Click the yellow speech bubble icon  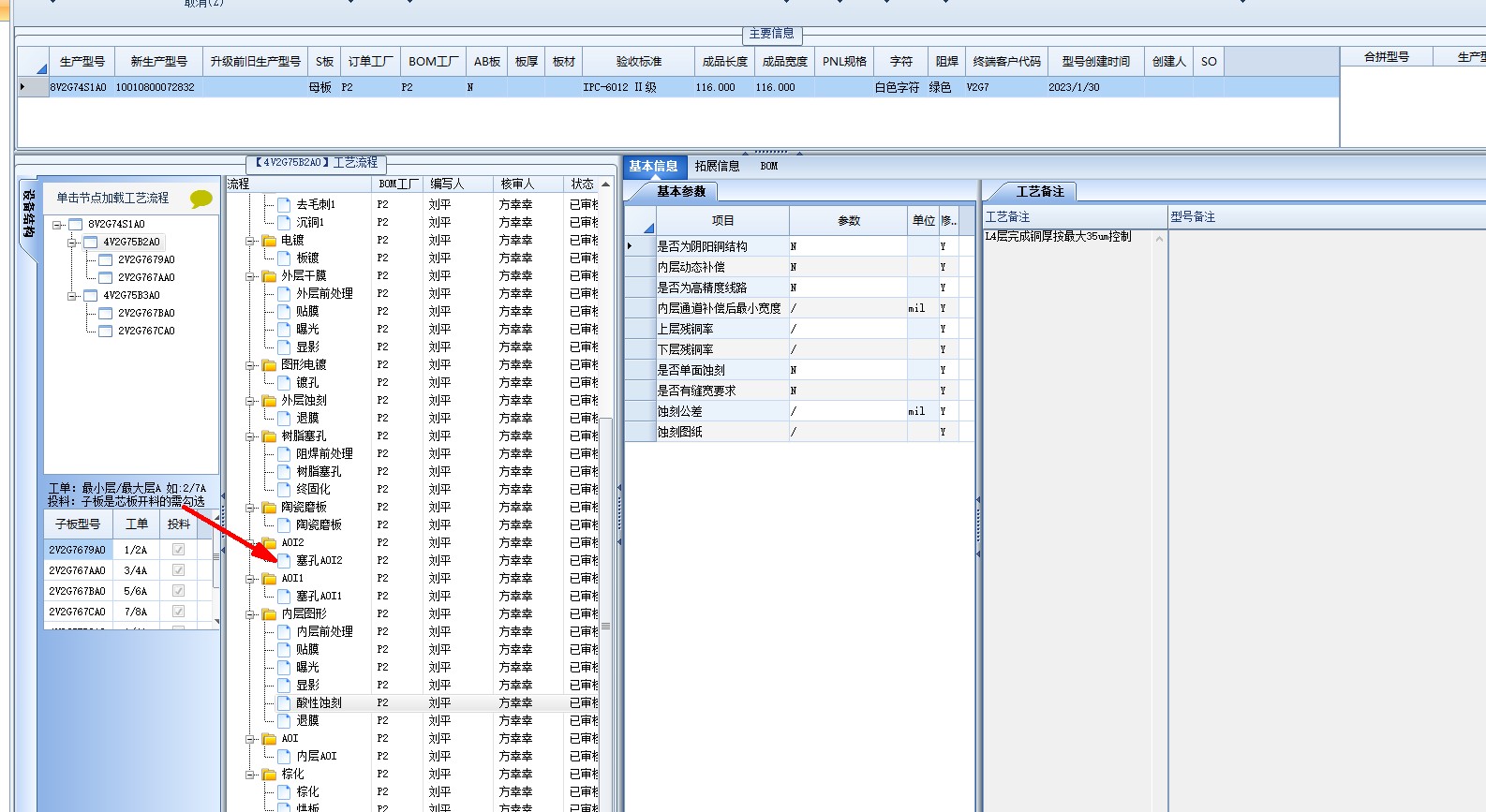pyautogui.click(x=201, y=199)
